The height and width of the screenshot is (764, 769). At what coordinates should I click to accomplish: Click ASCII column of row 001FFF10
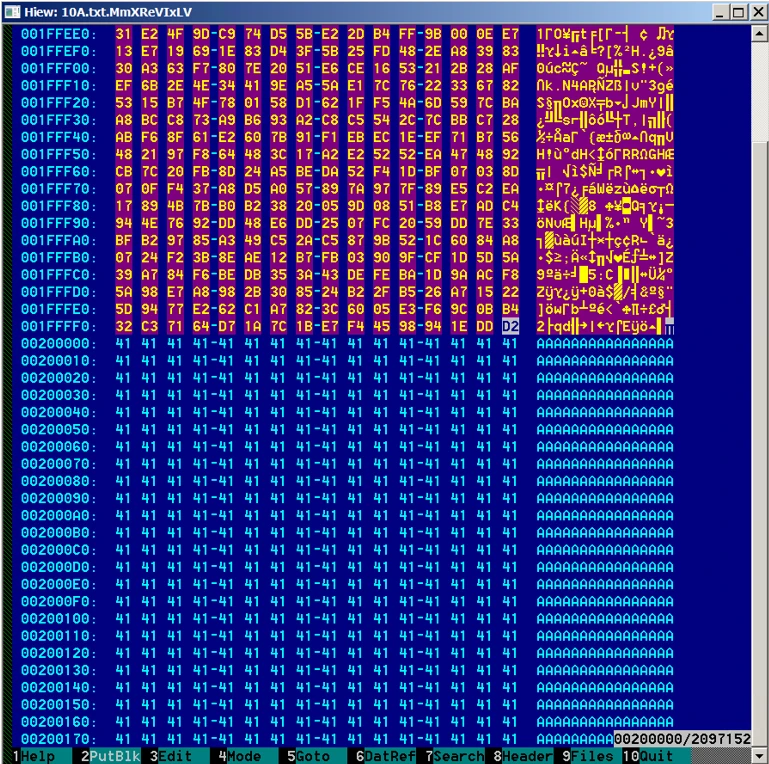(605, 85)
